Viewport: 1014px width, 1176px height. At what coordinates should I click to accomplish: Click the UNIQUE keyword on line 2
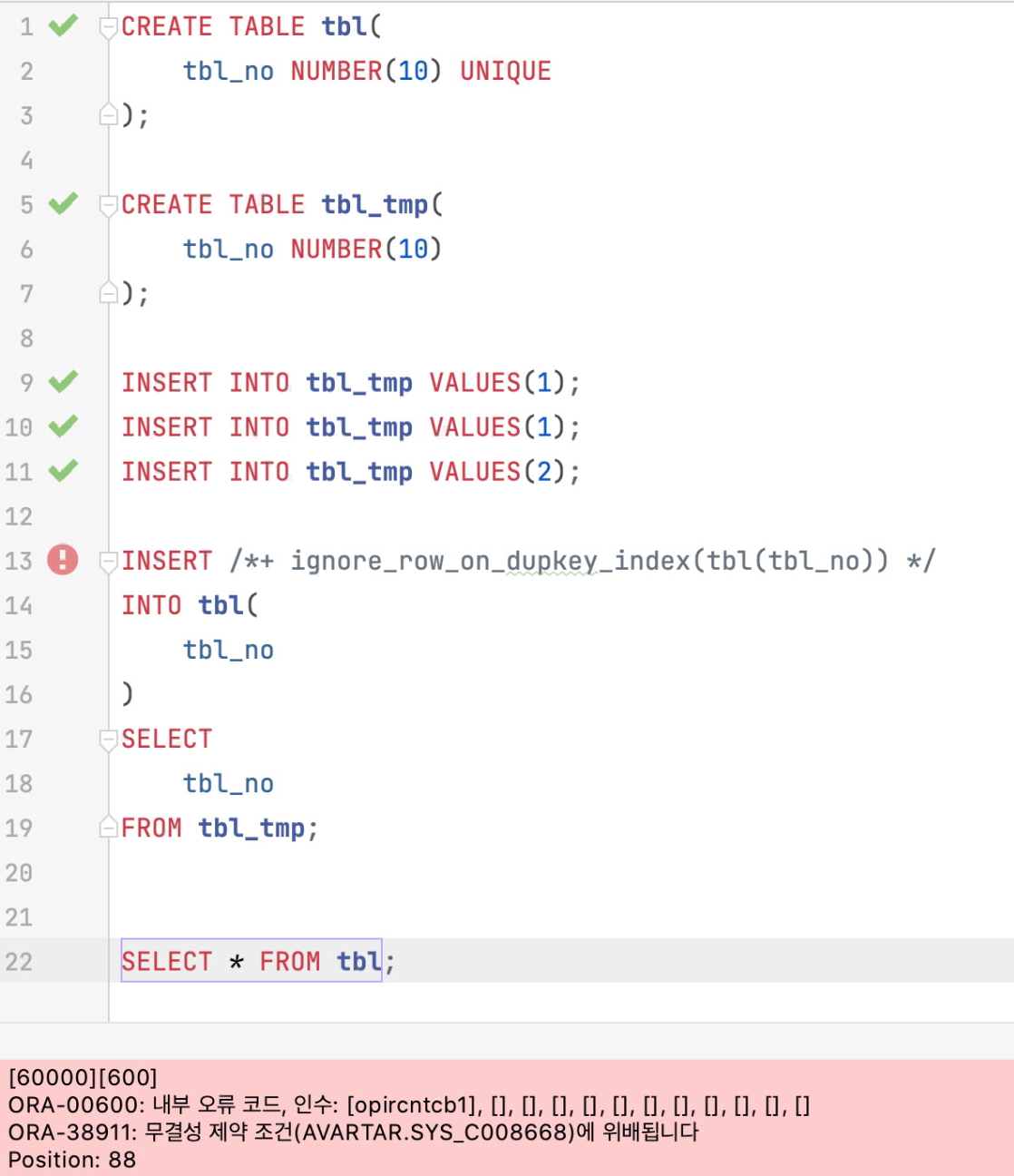pyautogui.click(x=505, y=71)
